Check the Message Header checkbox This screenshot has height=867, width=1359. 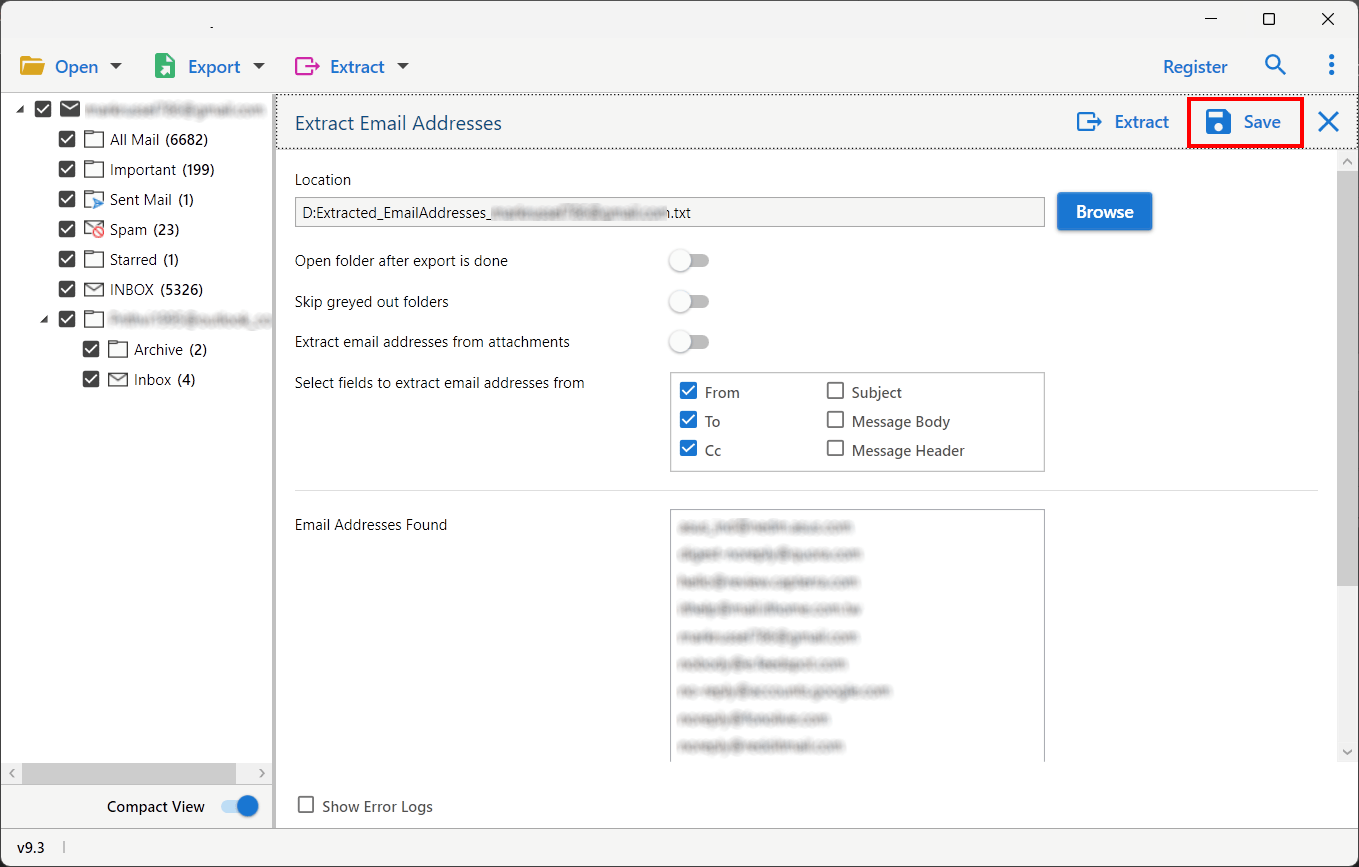[x=835, y=449]
